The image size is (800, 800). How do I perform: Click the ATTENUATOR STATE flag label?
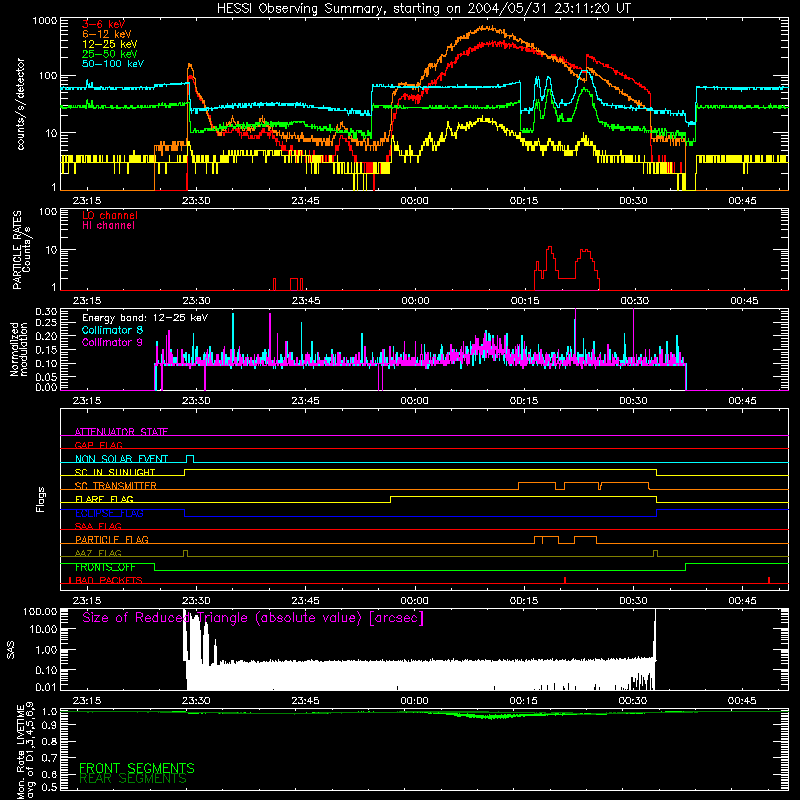point(121,432)
